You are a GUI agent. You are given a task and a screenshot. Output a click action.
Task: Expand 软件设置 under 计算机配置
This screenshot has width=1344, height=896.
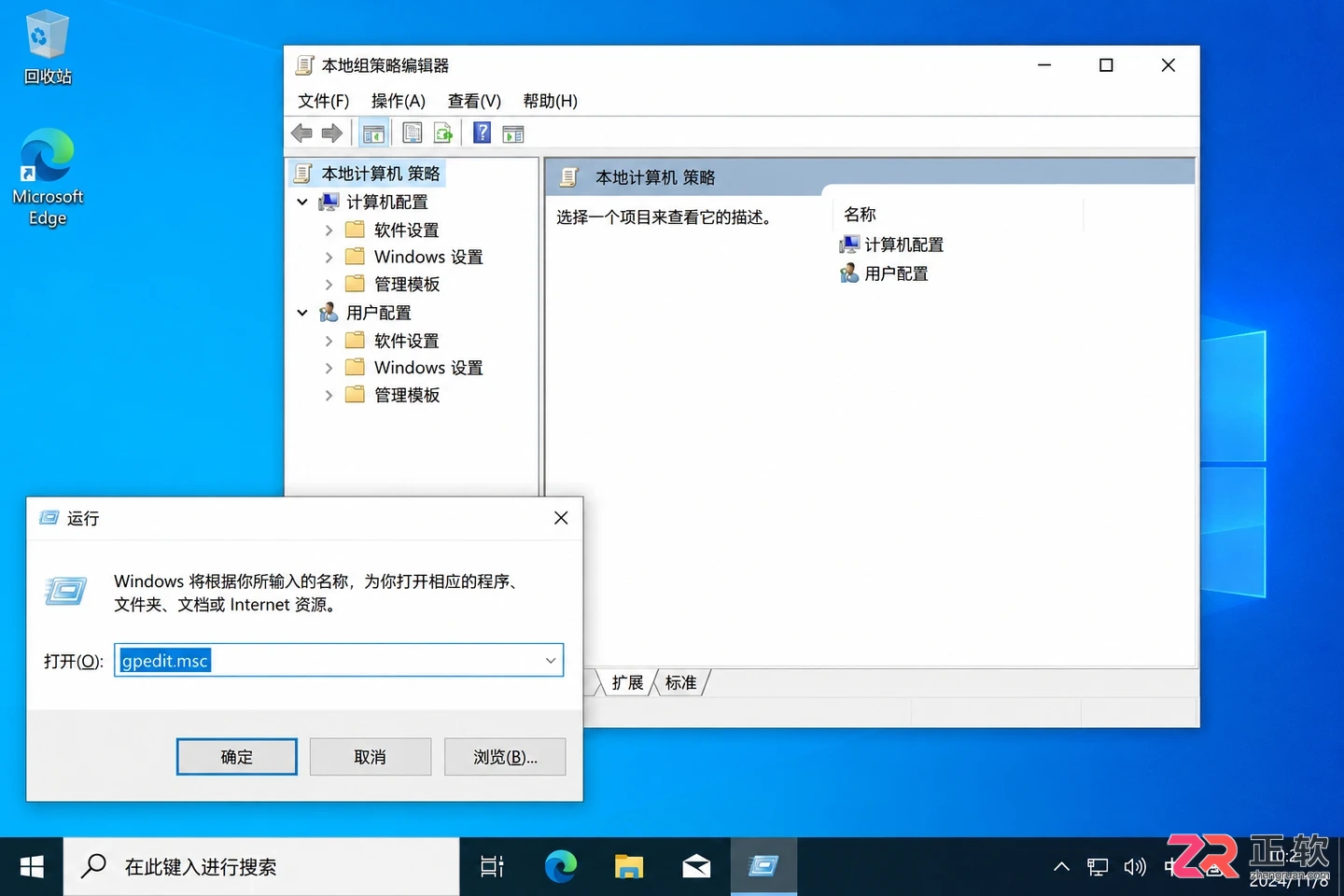(329, 230)
